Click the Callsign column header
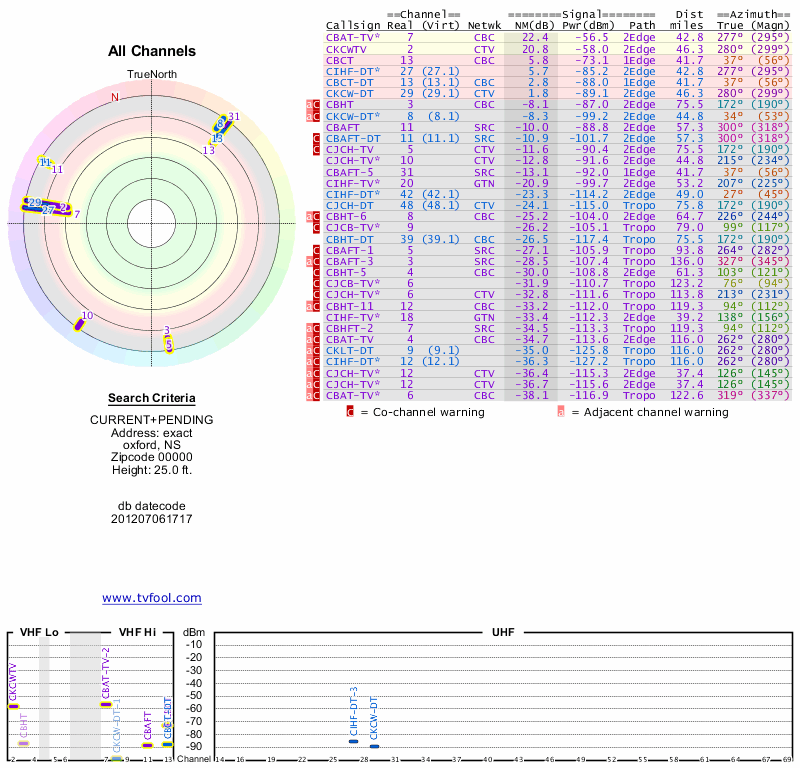 pyautogui.click(x=354, y=25)
